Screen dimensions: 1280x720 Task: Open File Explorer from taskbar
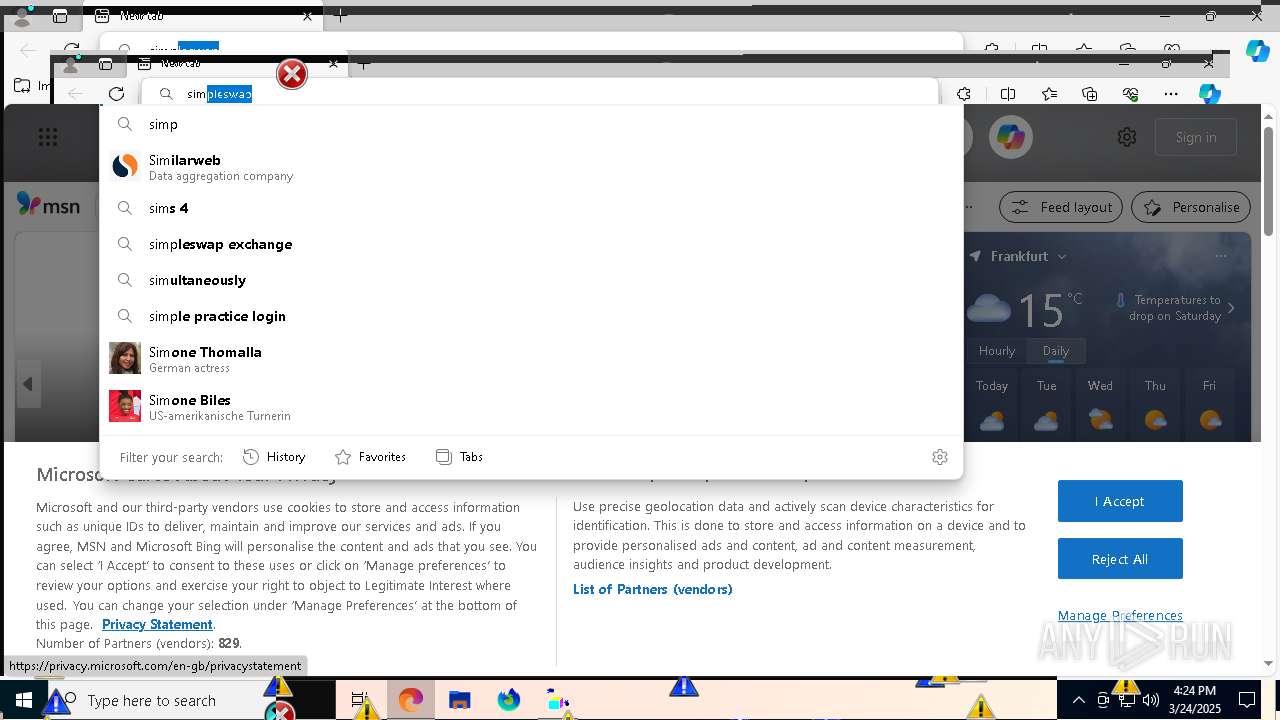(459, 700)
